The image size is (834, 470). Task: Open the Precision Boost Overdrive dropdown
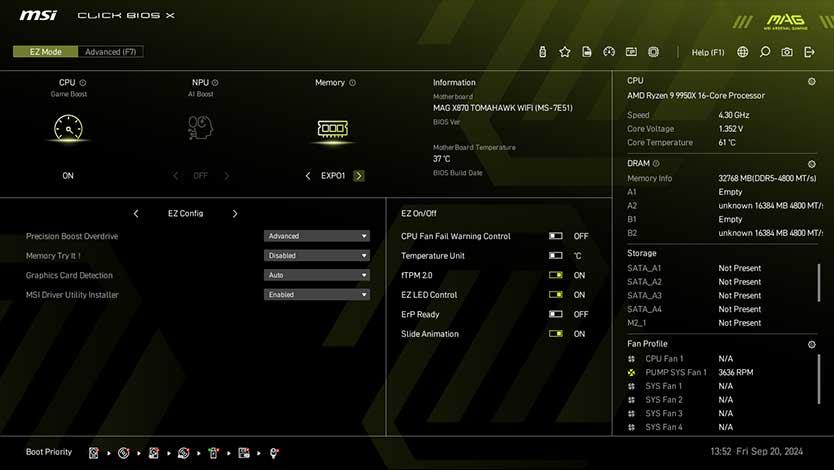click(x=317, y=237)
